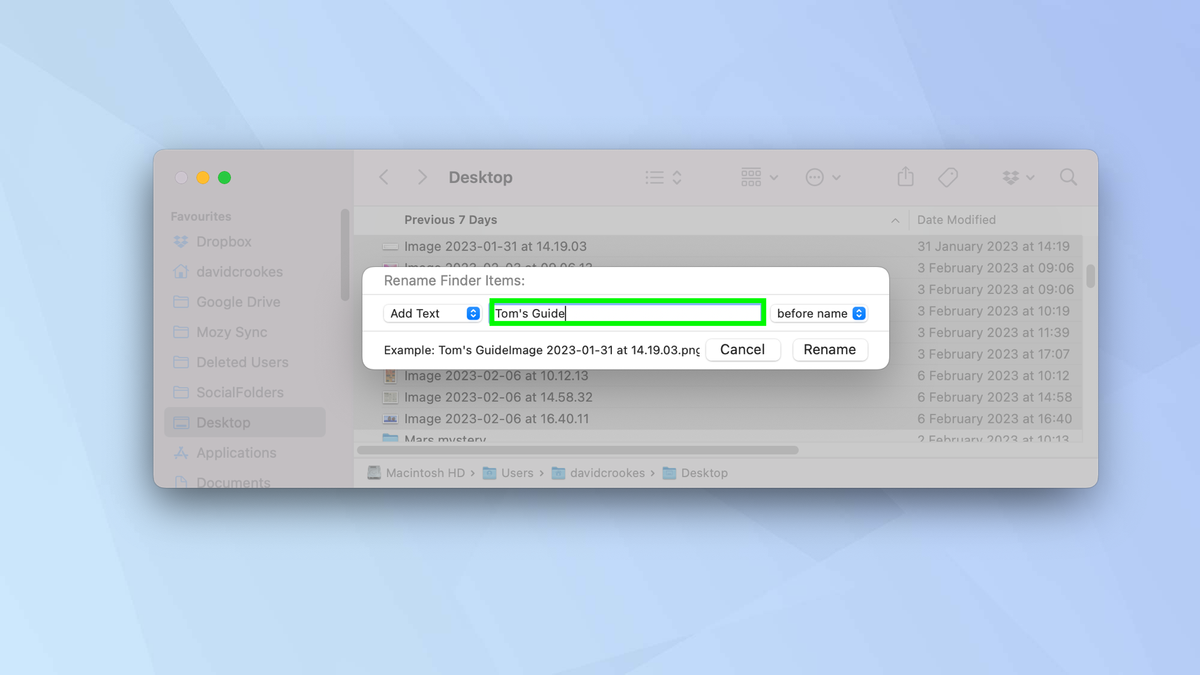Click the Forward navigation arrow
The image size is (1200, 675).
coord(422,176)
